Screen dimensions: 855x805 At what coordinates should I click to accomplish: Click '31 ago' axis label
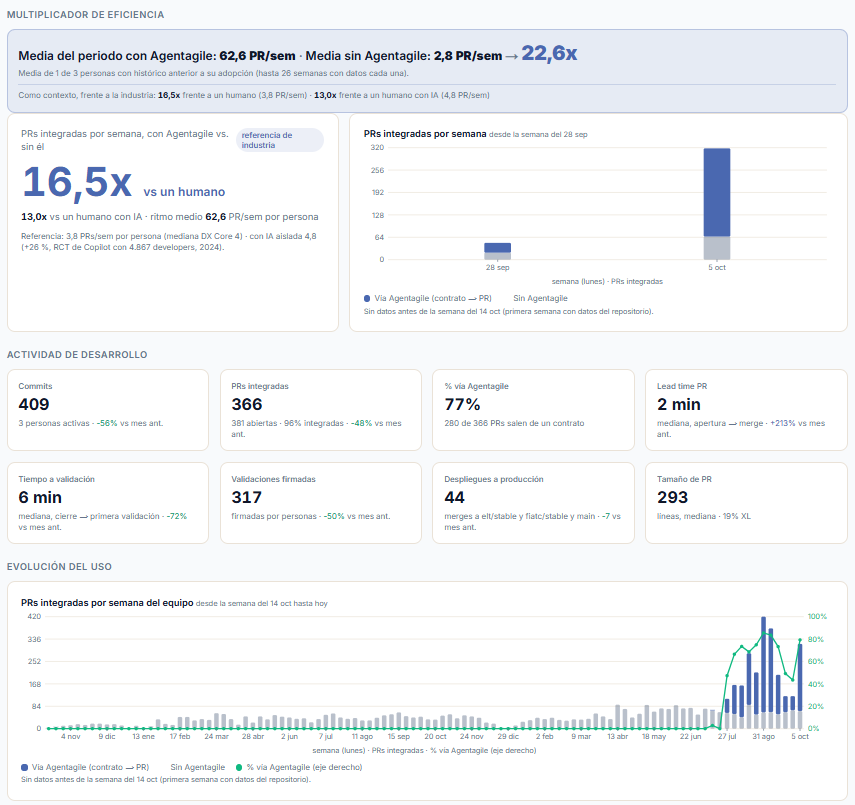pos(763,736)
